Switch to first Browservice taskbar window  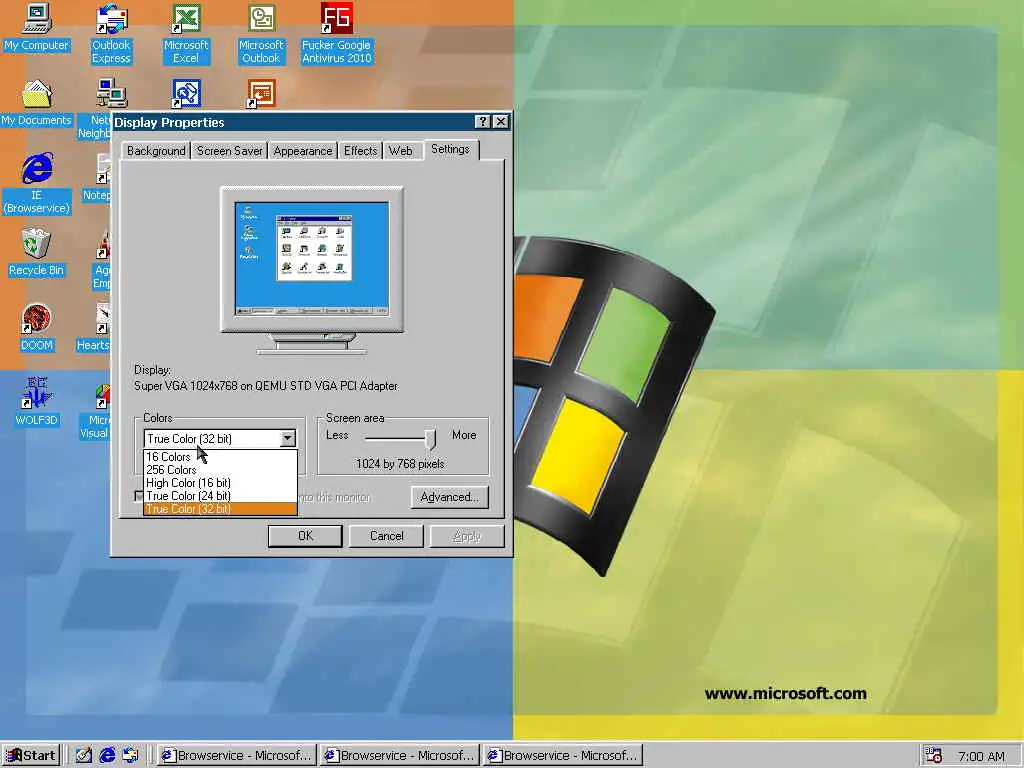[x=236, y=755]
